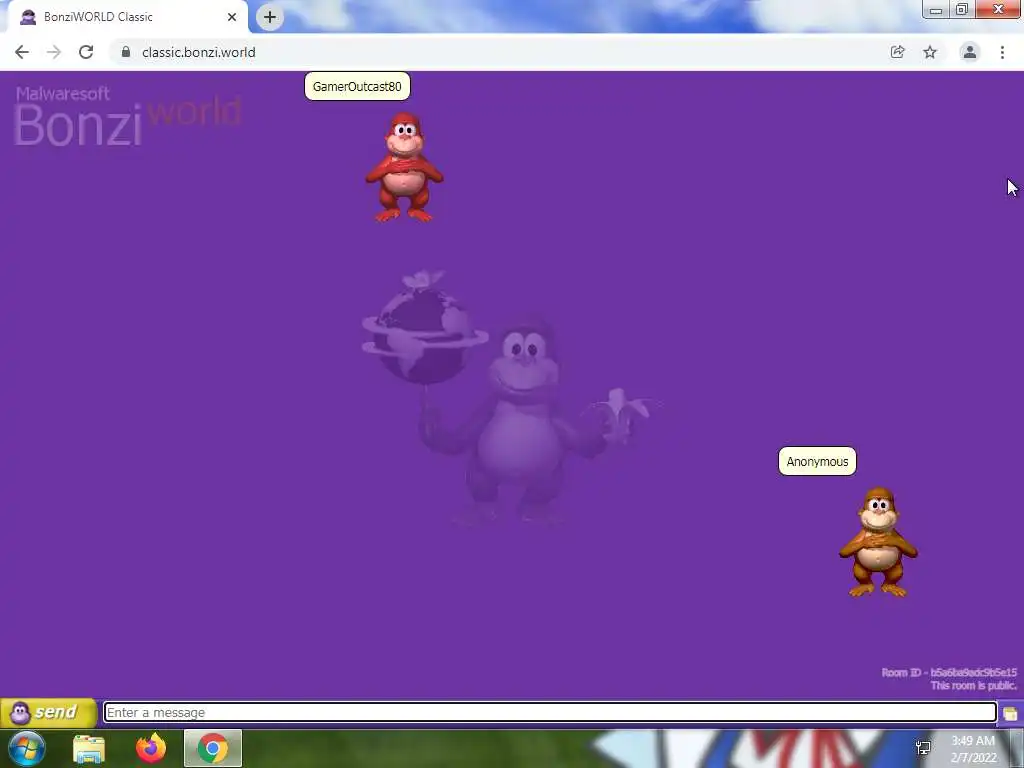The height and width of the screenshot is (768, 1024).
Task: Launch Firefox from taskbar
Action: [x=151, y=748]
